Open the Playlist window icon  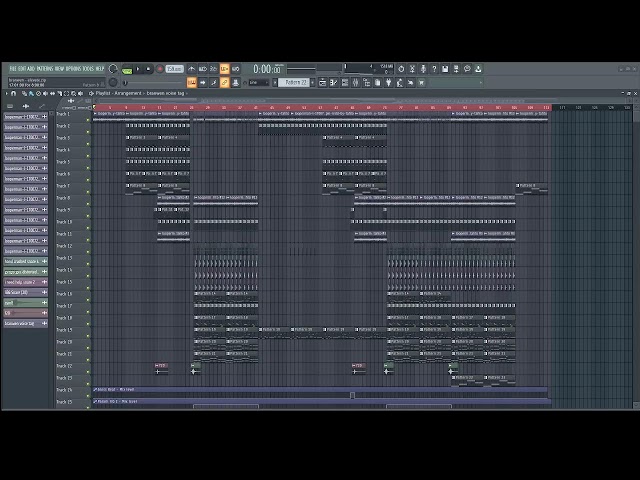click(322, 83)
